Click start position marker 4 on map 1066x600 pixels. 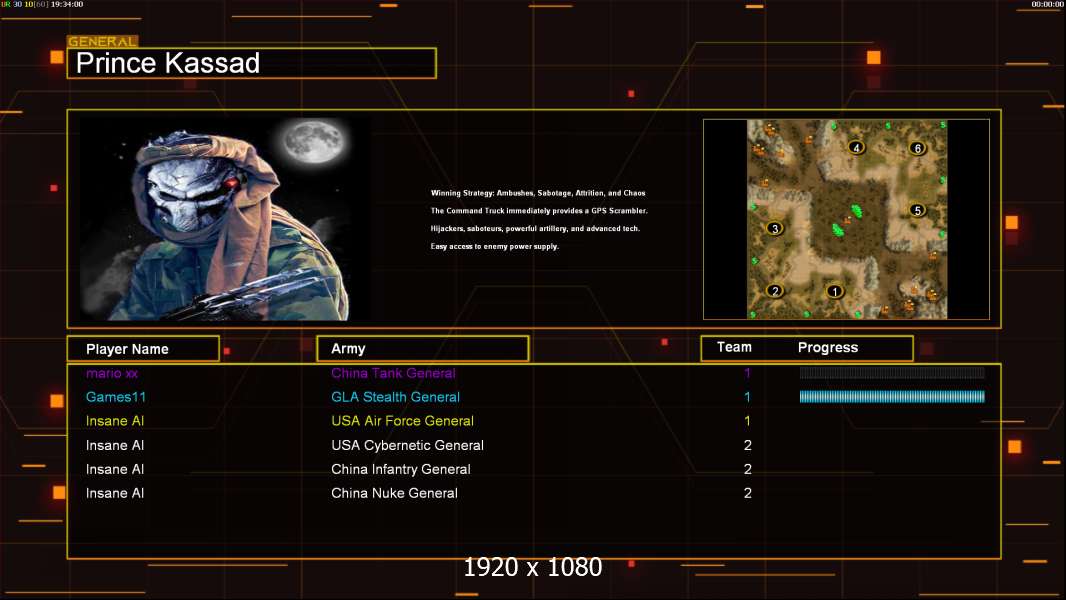857,147
